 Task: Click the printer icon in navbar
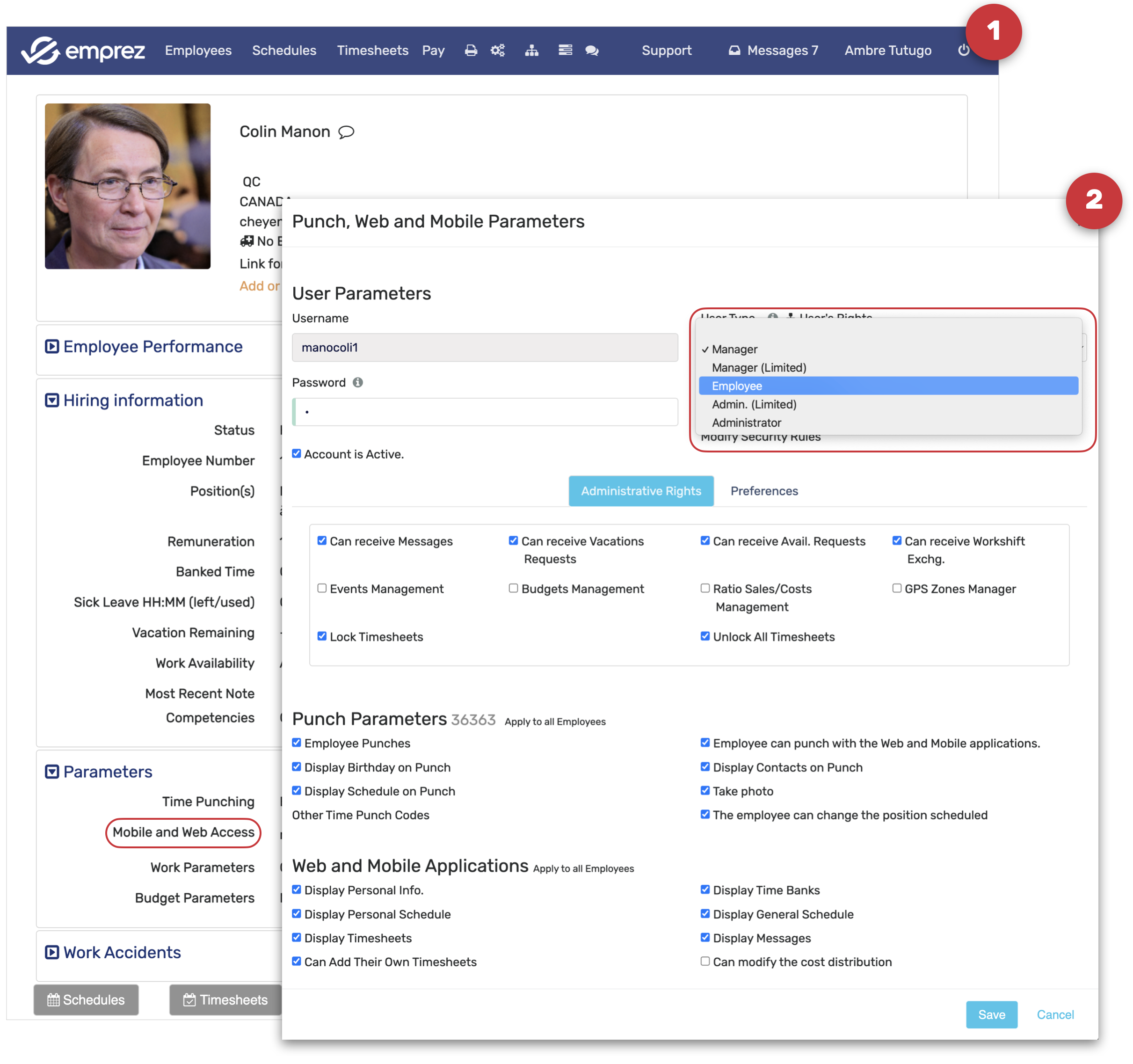coord(471,51)
